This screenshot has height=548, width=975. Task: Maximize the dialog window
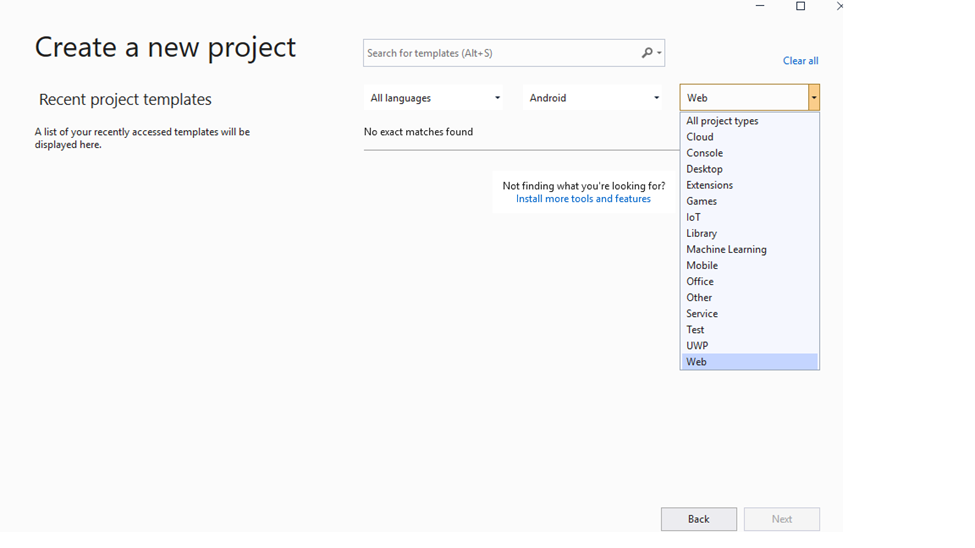click(800, 6)
